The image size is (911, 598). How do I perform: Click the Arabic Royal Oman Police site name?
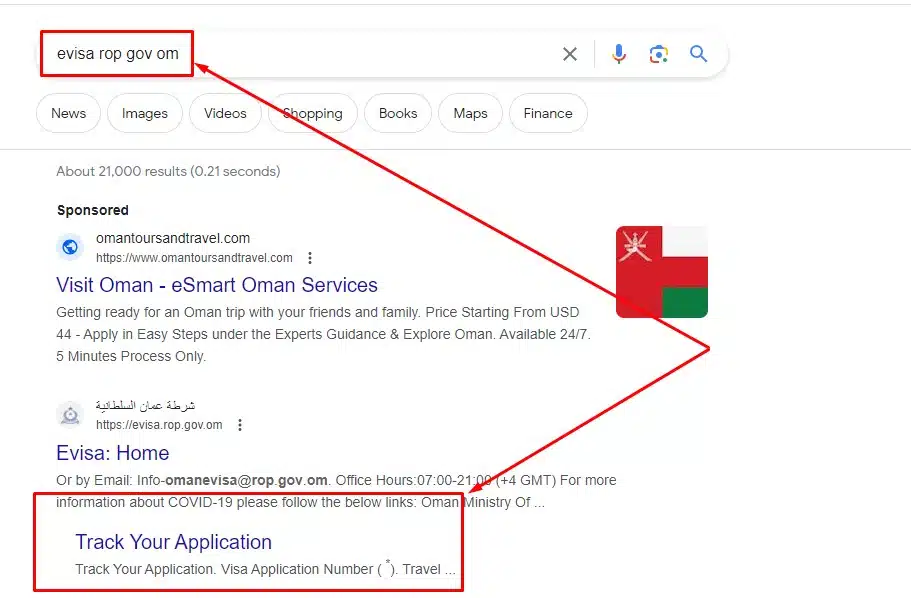click(145, 405)
